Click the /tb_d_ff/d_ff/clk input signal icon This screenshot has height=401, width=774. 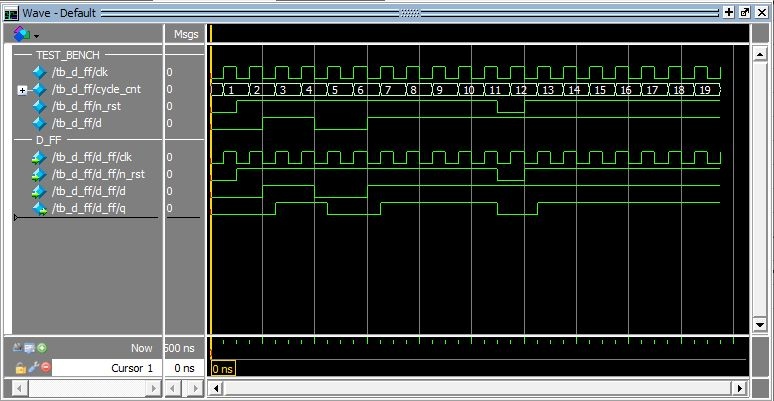[x=40, y=157]
